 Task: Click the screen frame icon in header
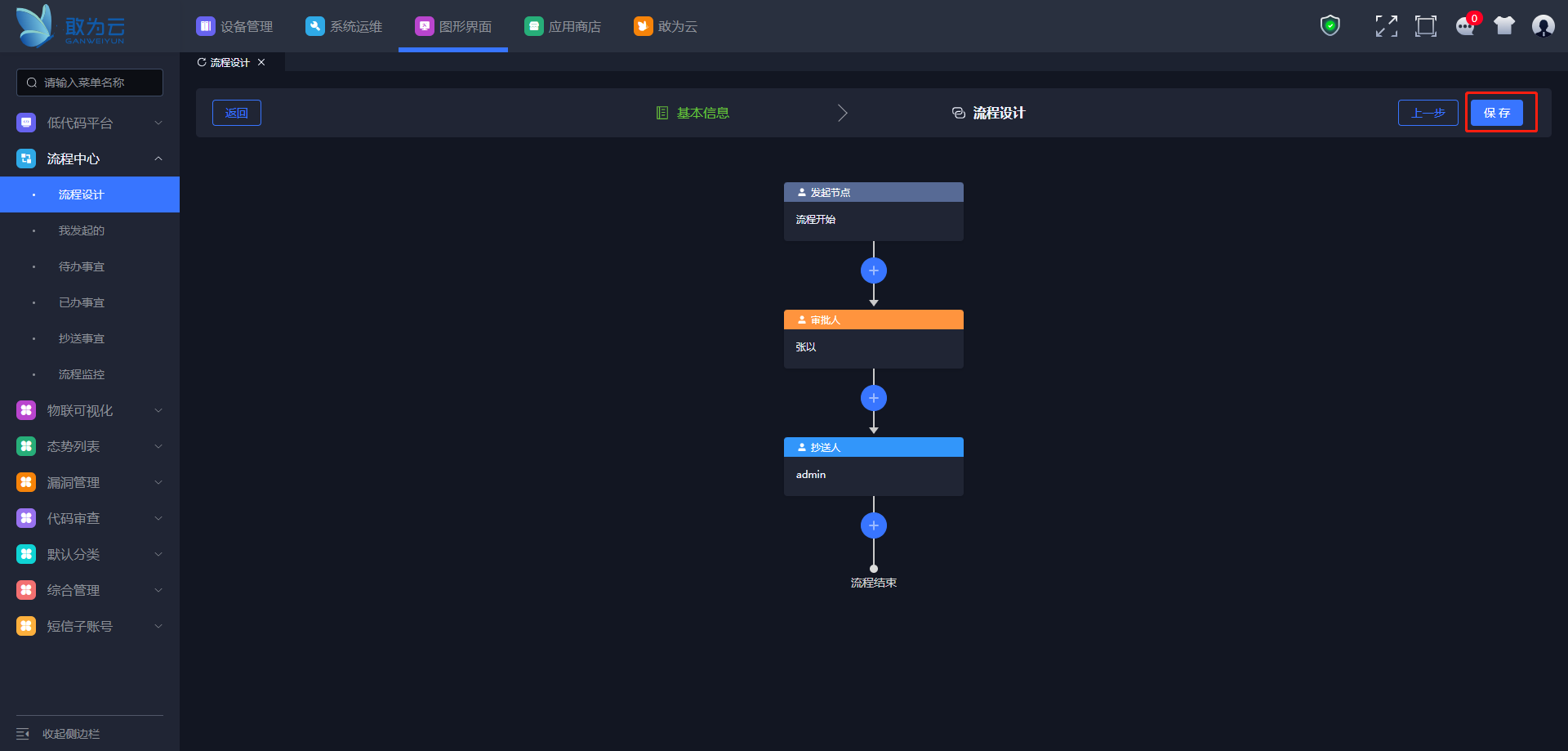[x=1426, y=26]
